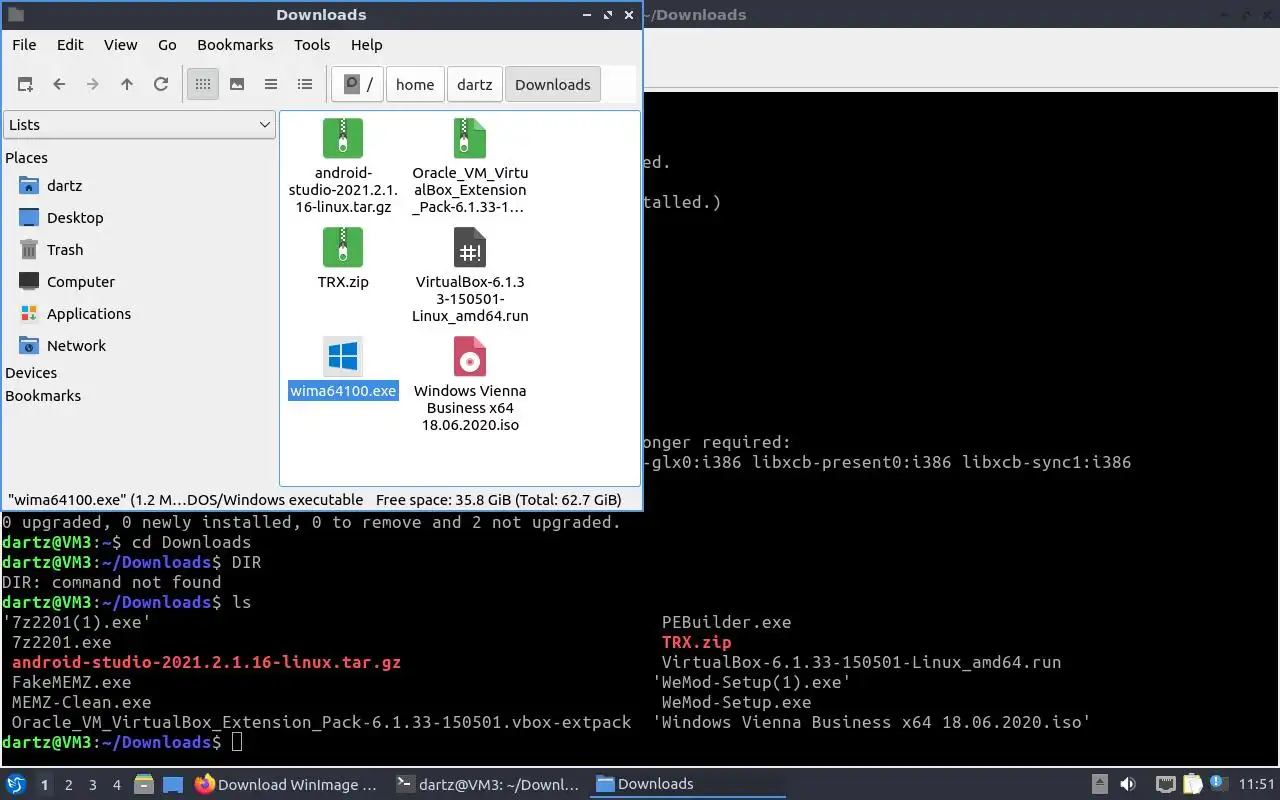Click the 'Places' sidebar heading

tap(26, 158)
